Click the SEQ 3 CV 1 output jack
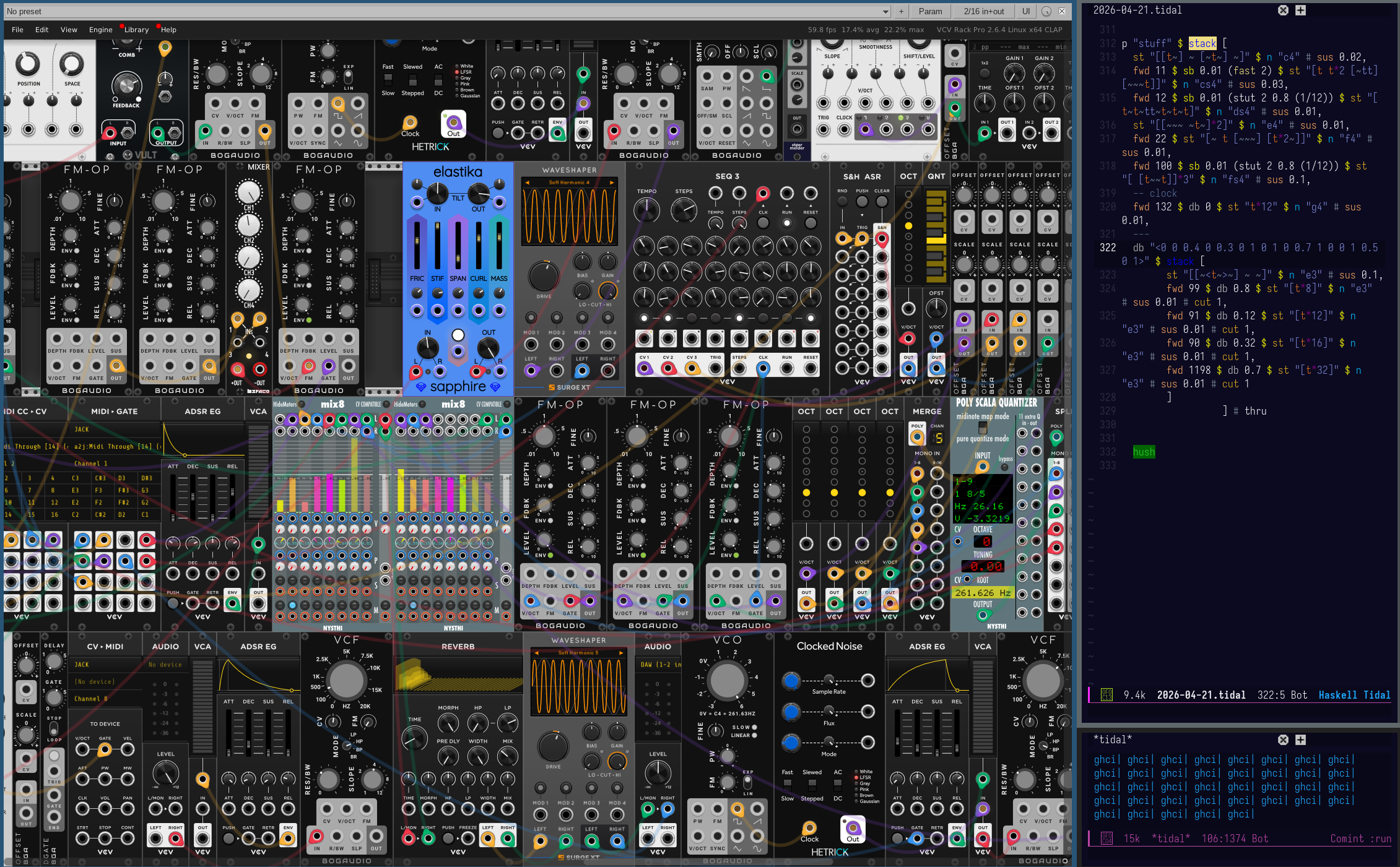This screenshot has height=867, width=1400. (645, 369)
